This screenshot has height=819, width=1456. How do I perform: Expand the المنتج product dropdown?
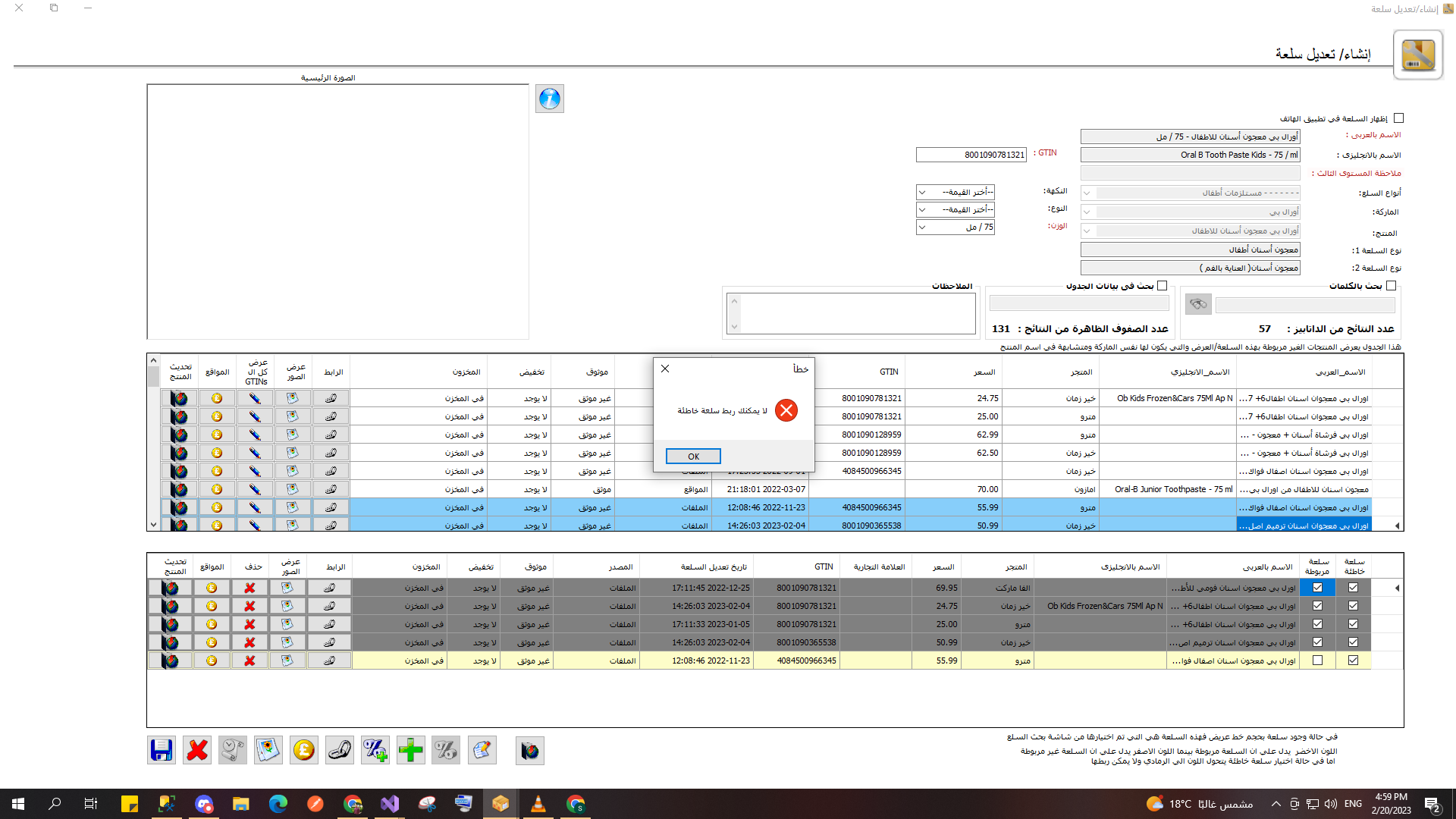(x=1087, y=231)
